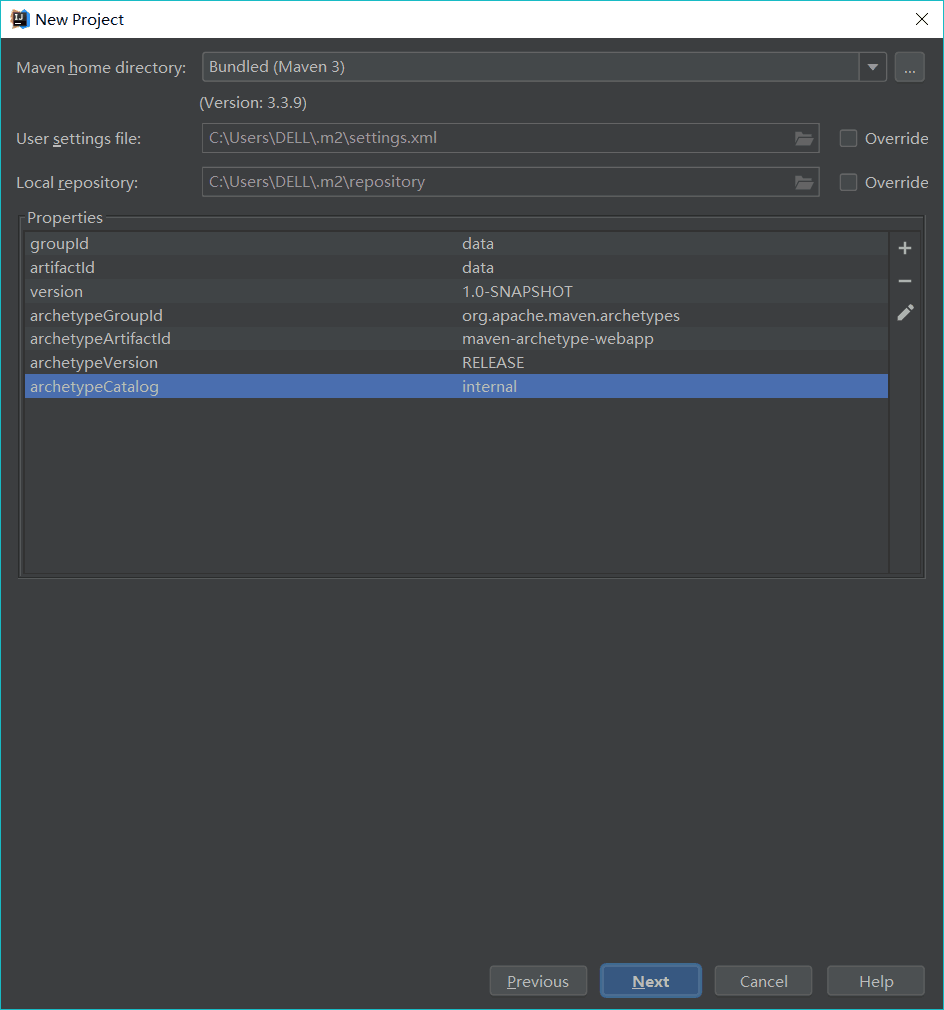
Task: Open Maven home directory browse ellipsis button
Action: (909, 68)
